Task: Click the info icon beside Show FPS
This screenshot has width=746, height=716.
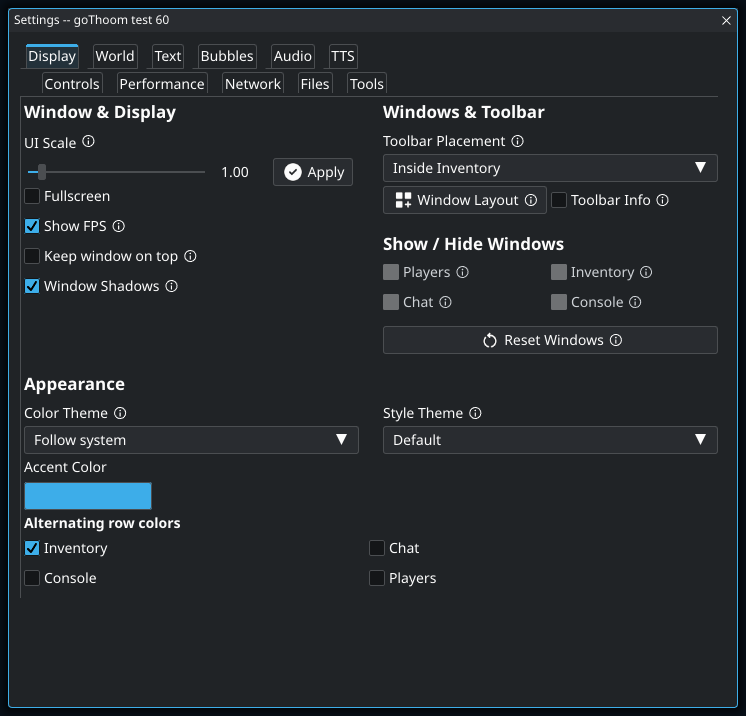Action: coord(118,226)
